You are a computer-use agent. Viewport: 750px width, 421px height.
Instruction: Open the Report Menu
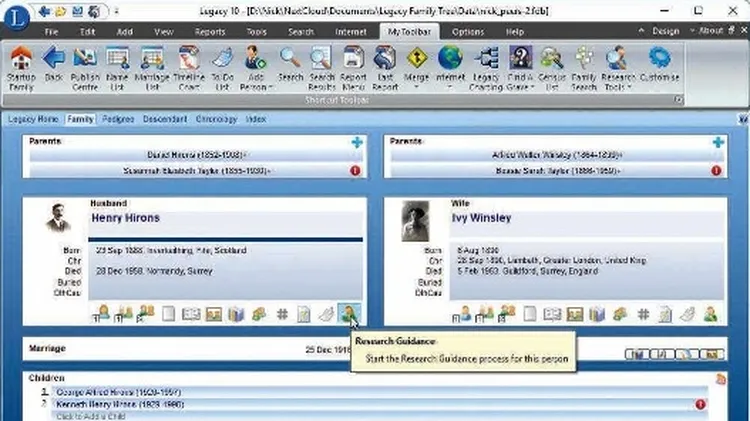click(353, 68)
